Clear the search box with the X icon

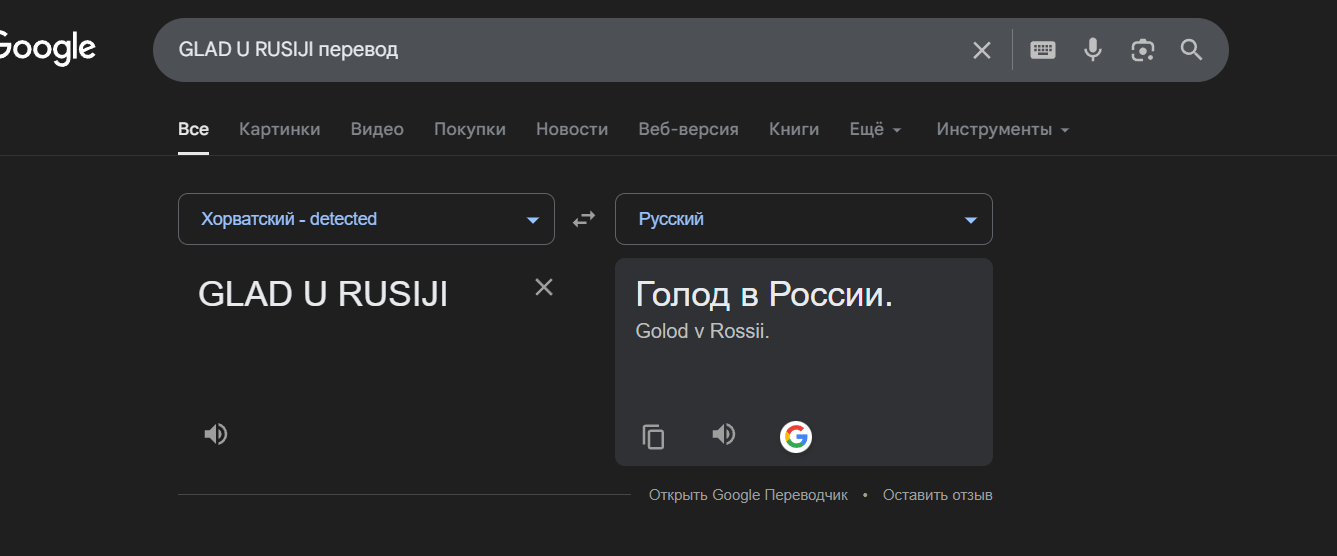tap(982, 50)
